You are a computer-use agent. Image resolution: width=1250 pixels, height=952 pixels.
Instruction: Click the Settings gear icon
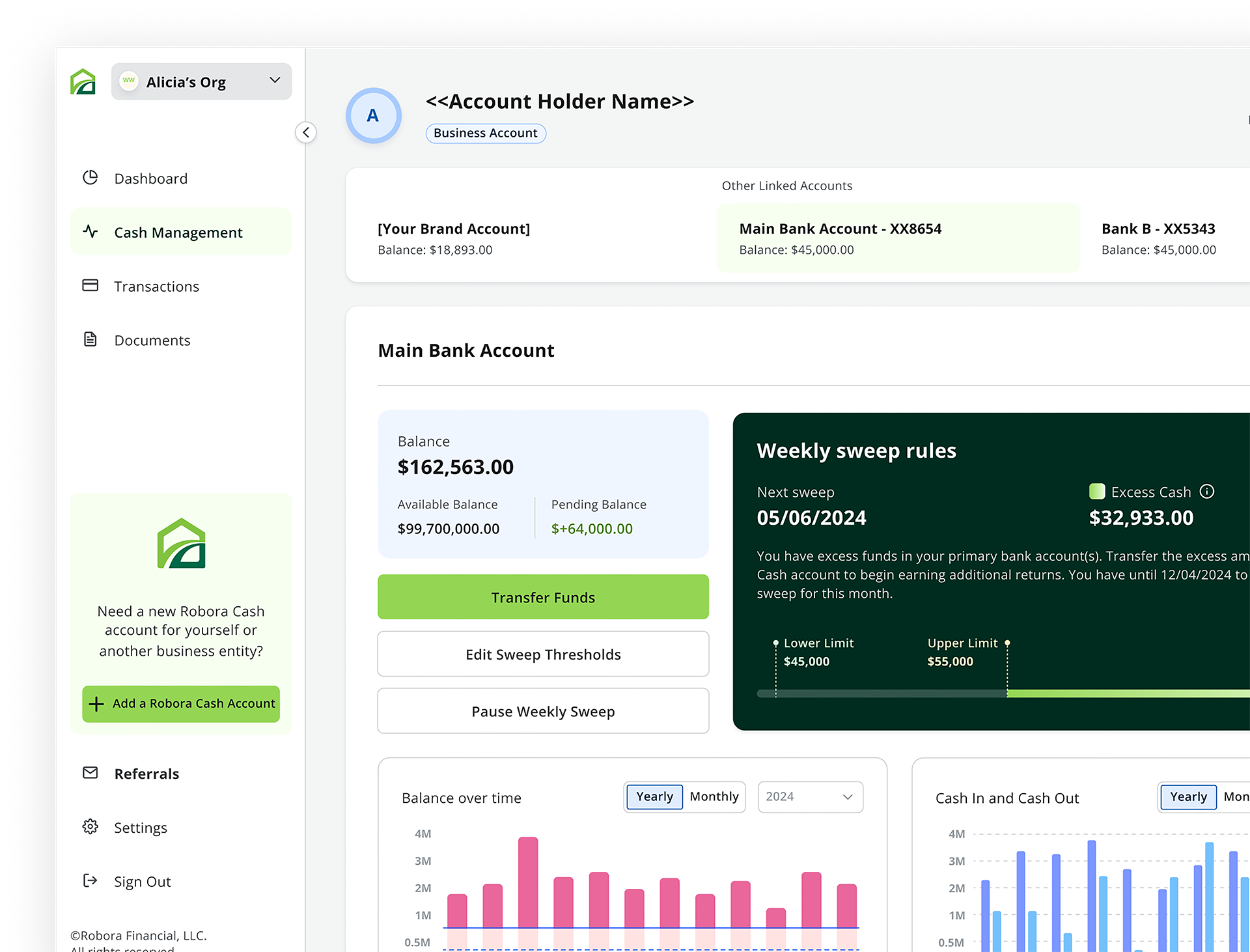click(90, 827)
